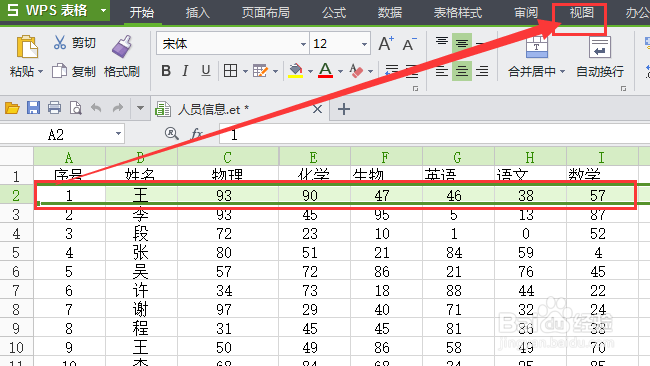Switch to the 插入 tab
Screen dimensions: 650x366
coord(198,12)
